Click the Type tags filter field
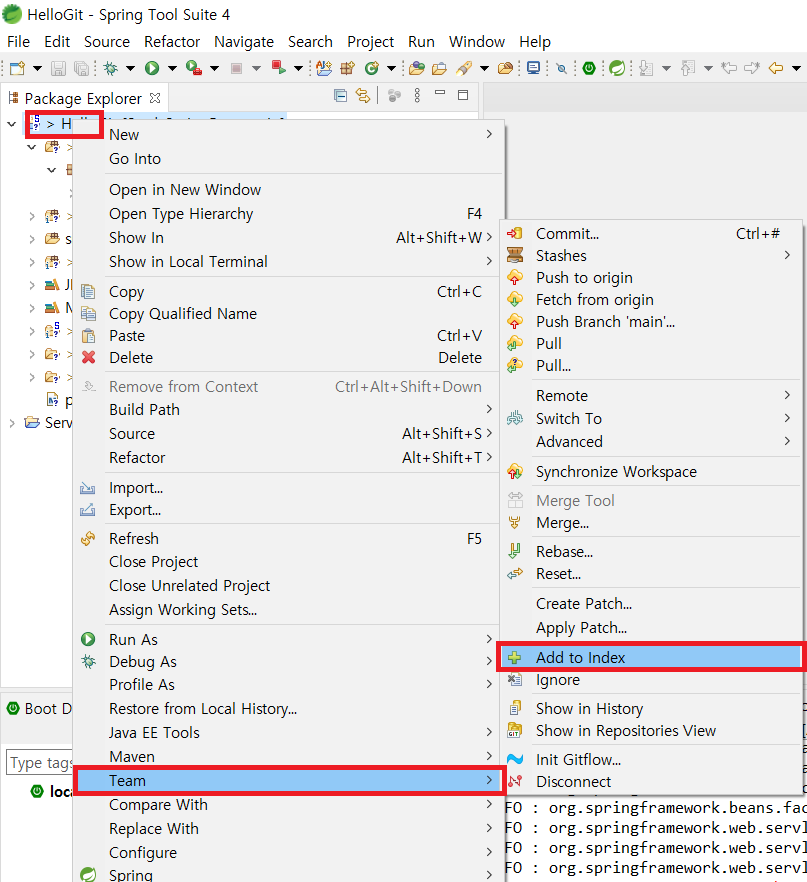Screen dimensions: 807x882 pyautogui.click(x=39, y=763)
